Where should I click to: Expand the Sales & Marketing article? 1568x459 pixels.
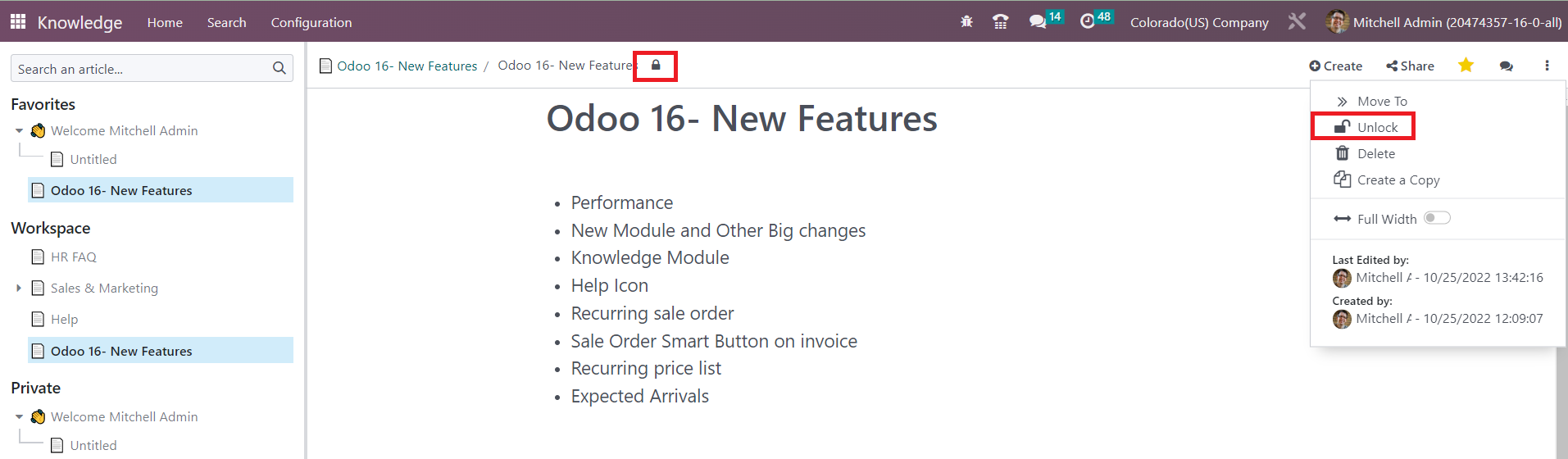pos(19,288)
